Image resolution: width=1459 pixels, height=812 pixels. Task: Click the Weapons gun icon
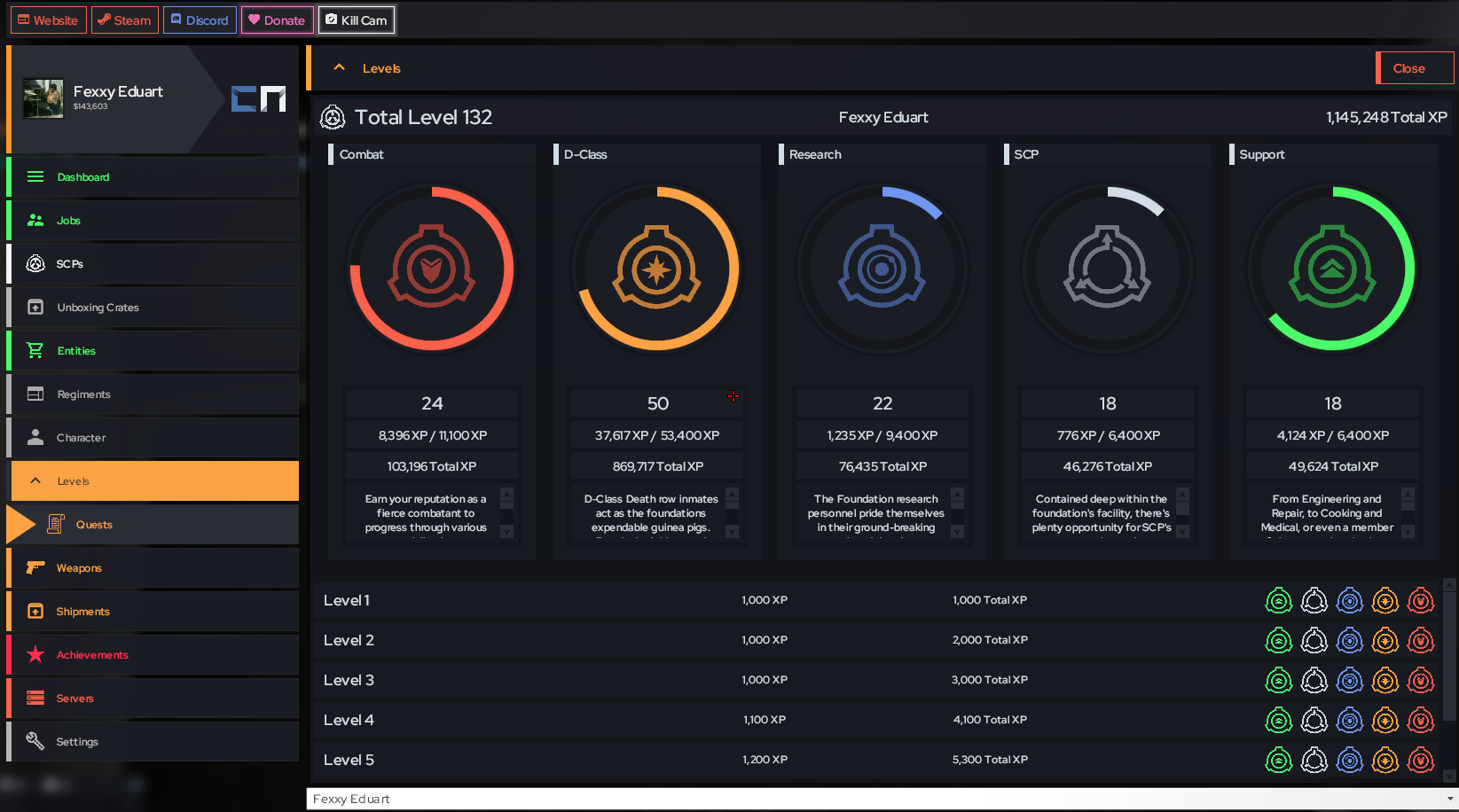coord(35,567)
